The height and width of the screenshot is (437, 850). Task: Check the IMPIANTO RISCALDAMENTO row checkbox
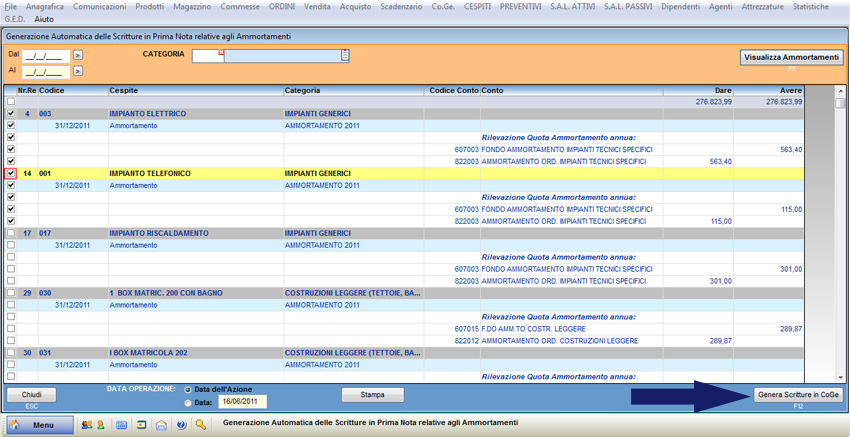(11, 233)
